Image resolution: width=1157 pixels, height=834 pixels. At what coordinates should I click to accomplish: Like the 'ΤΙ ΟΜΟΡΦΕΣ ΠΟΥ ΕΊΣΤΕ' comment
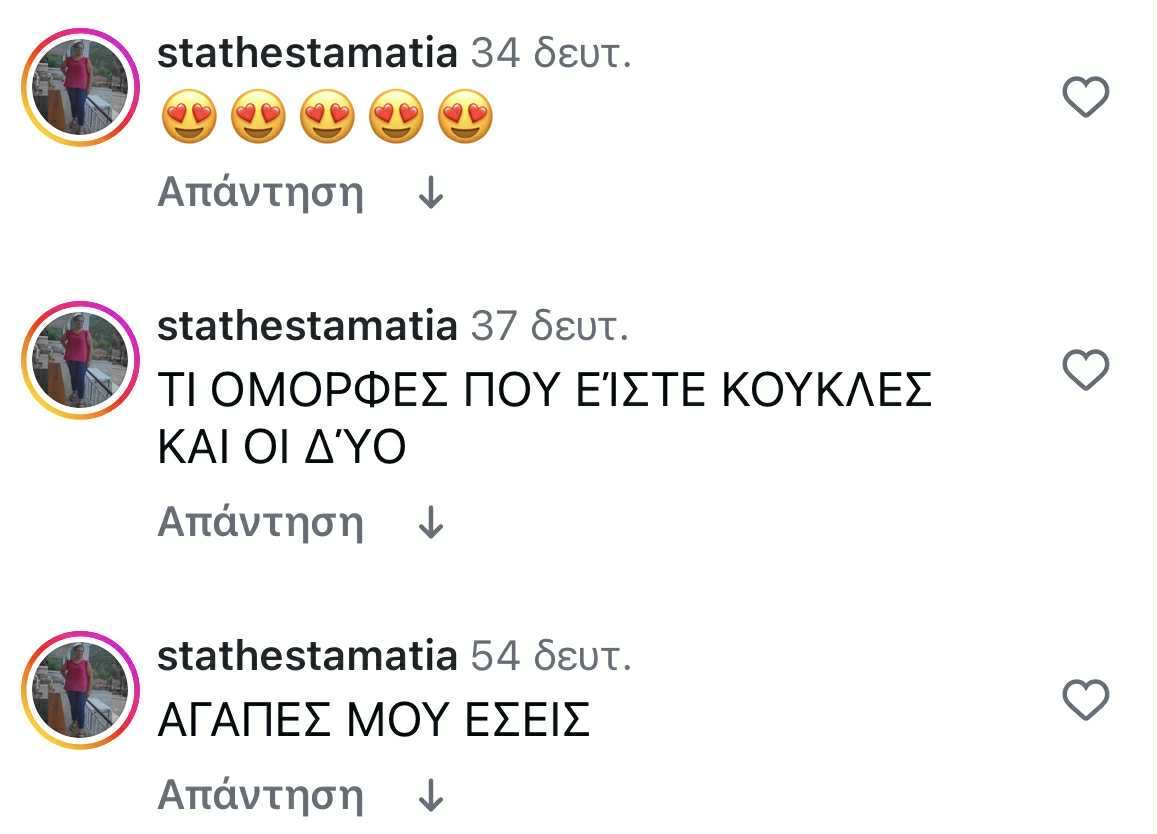[x=1085, y=370]
